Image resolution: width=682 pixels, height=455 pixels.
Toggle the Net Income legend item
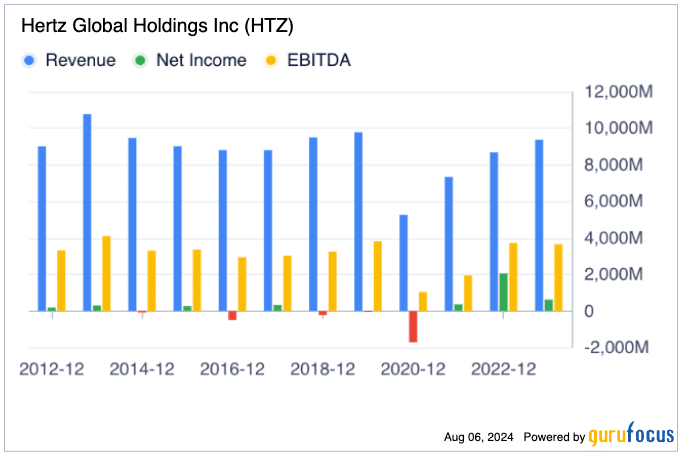click(x=190, y=60)
